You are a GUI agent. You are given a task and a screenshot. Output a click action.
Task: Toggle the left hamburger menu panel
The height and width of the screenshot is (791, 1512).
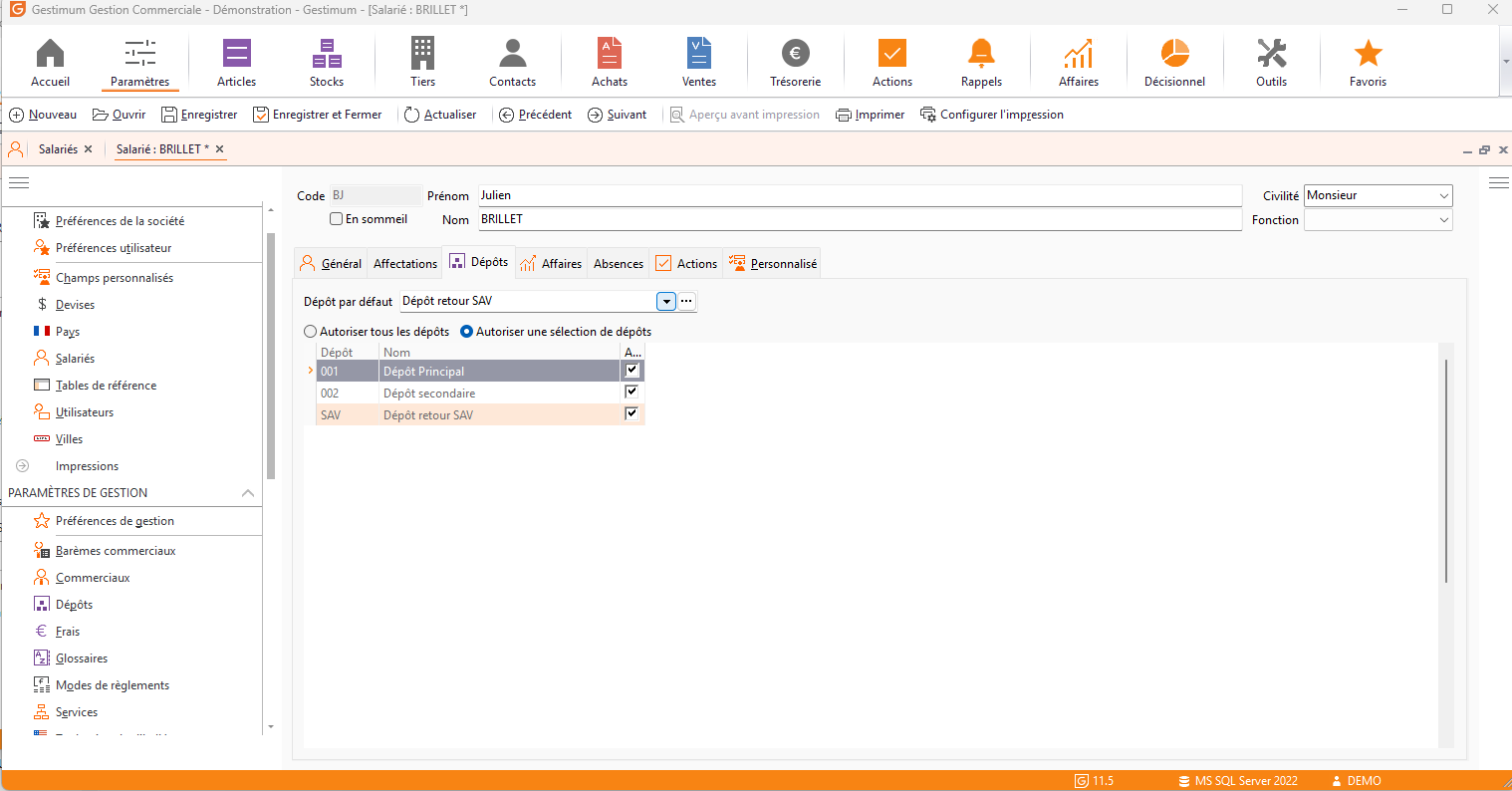(x=19, y=182)
